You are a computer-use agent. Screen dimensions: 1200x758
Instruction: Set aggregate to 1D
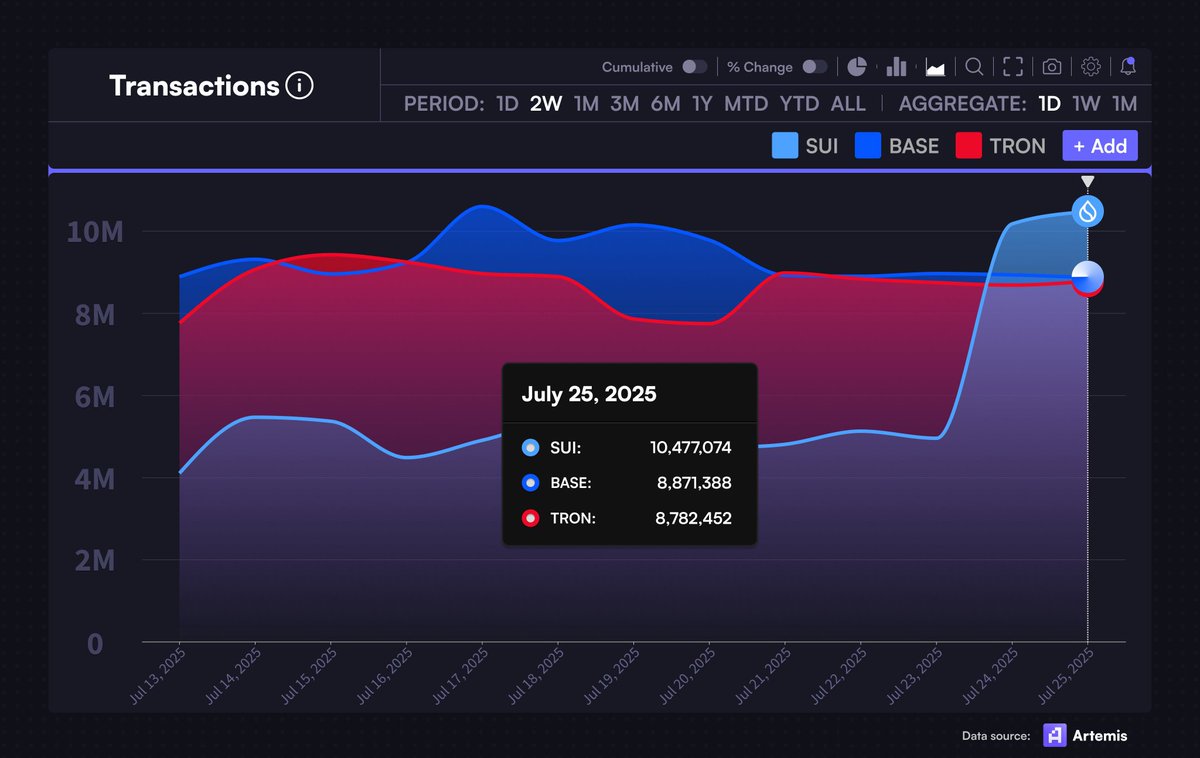(x=1049, y=104)
